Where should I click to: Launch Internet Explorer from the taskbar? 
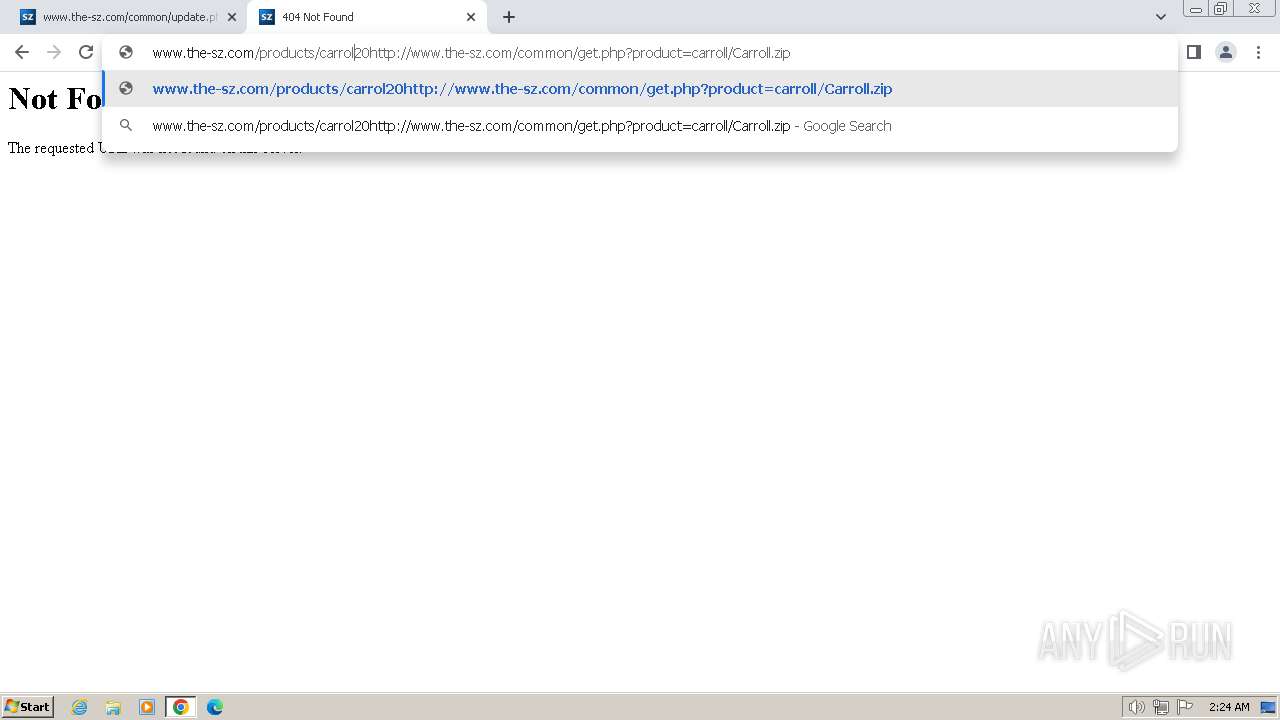(80, 707)
